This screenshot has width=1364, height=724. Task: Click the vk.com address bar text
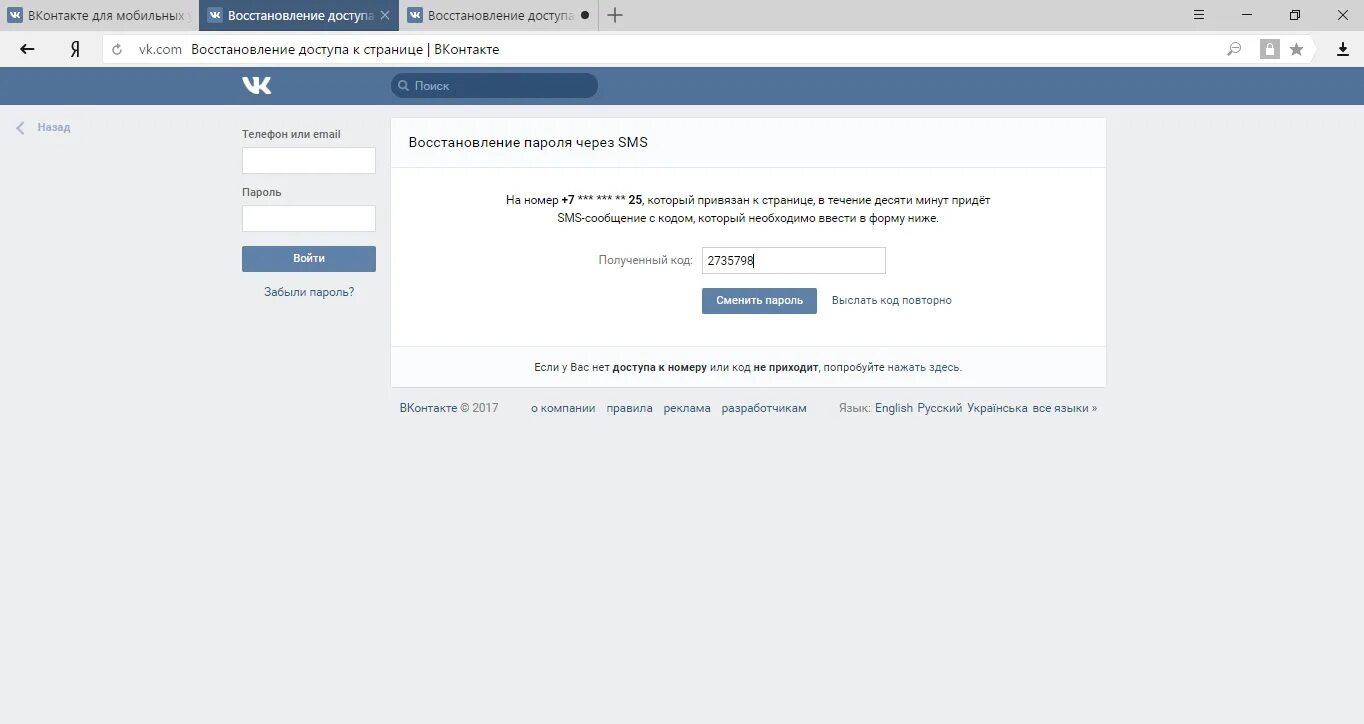click(160, 49)
